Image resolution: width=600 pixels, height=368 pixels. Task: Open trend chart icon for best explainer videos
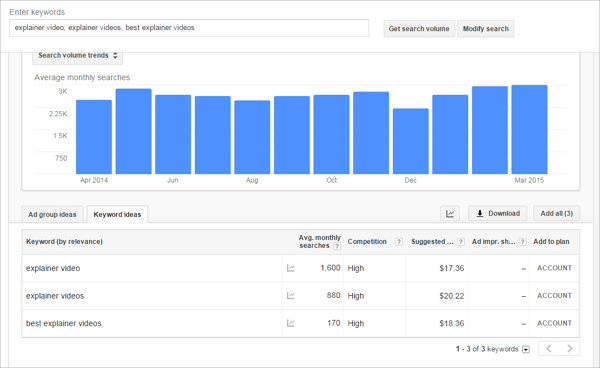291,323
